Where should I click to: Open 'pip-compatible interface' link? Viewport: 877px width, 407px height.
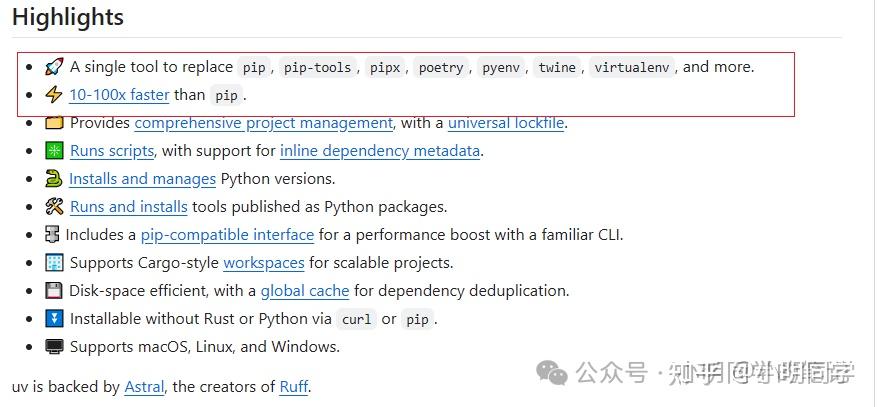(x=227, y=235)
